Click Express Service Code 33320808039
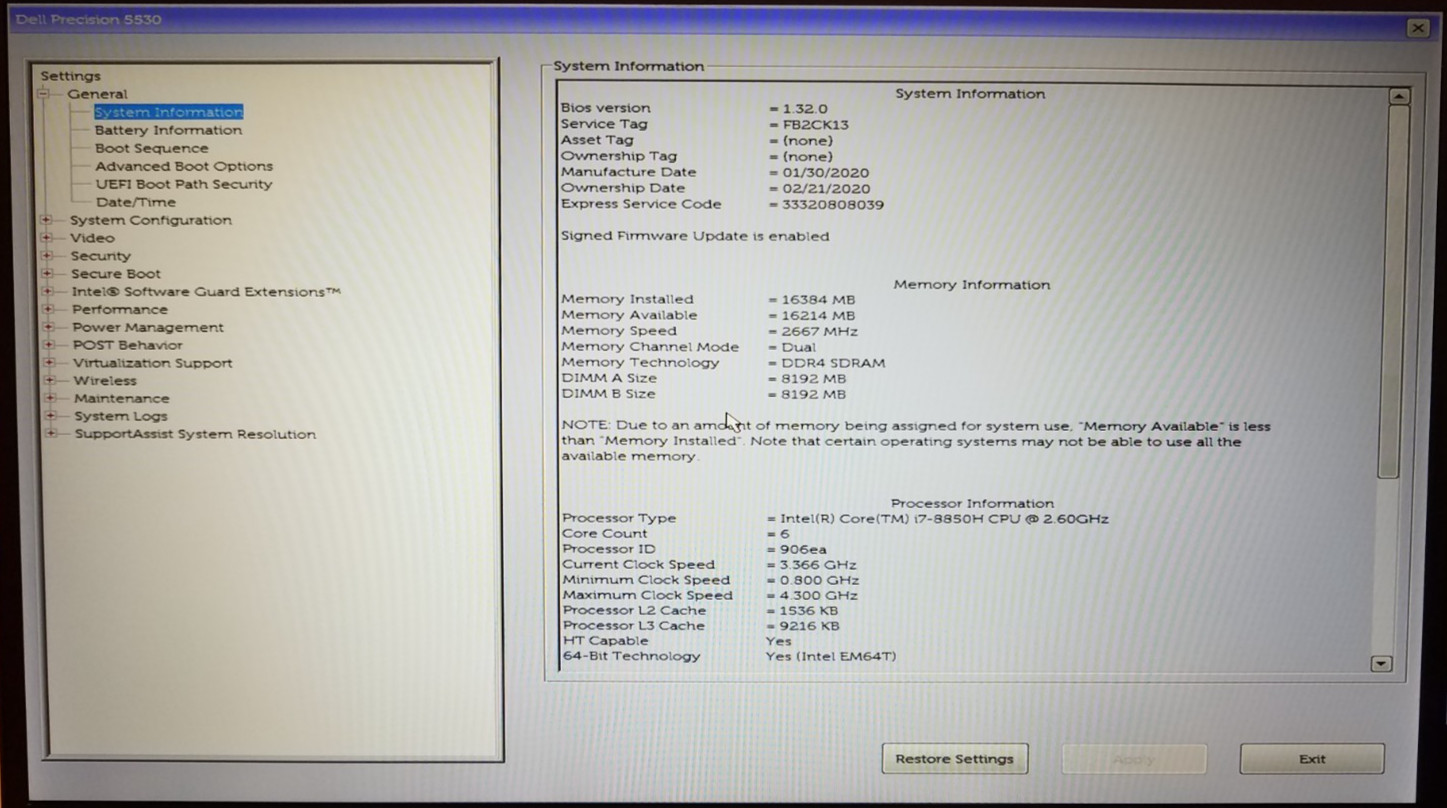Viewport: 1447px width, 808px height. [833, 204]
